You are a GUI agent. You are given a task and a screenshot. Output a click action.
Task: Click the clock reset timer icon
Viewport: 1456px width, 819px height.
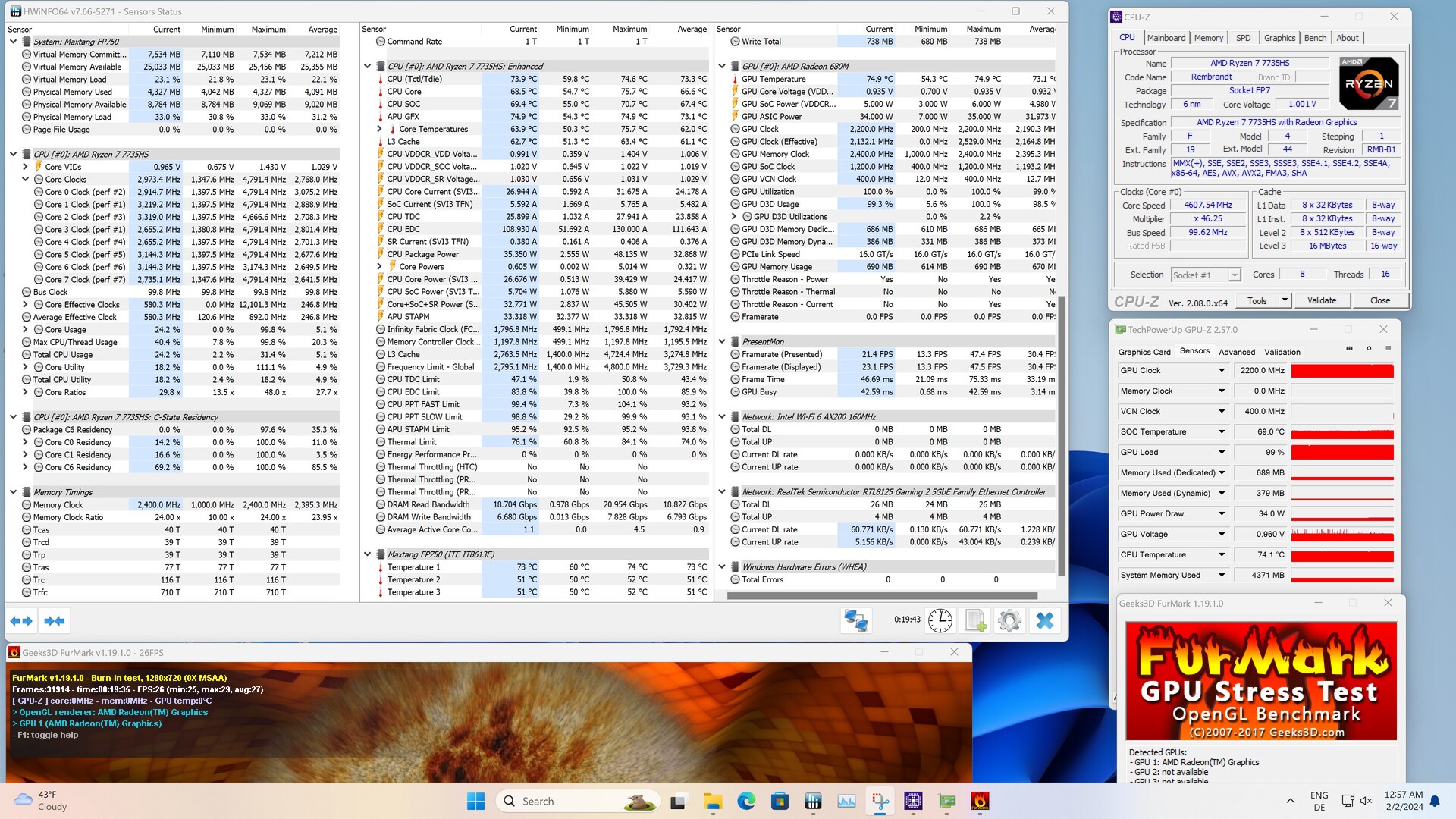coord(940,620)
